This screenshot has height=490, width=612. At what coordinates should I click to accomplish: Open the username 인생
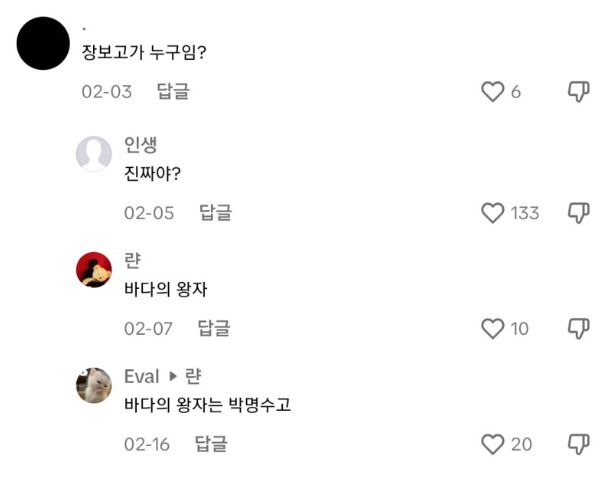(x=141, y=144)
